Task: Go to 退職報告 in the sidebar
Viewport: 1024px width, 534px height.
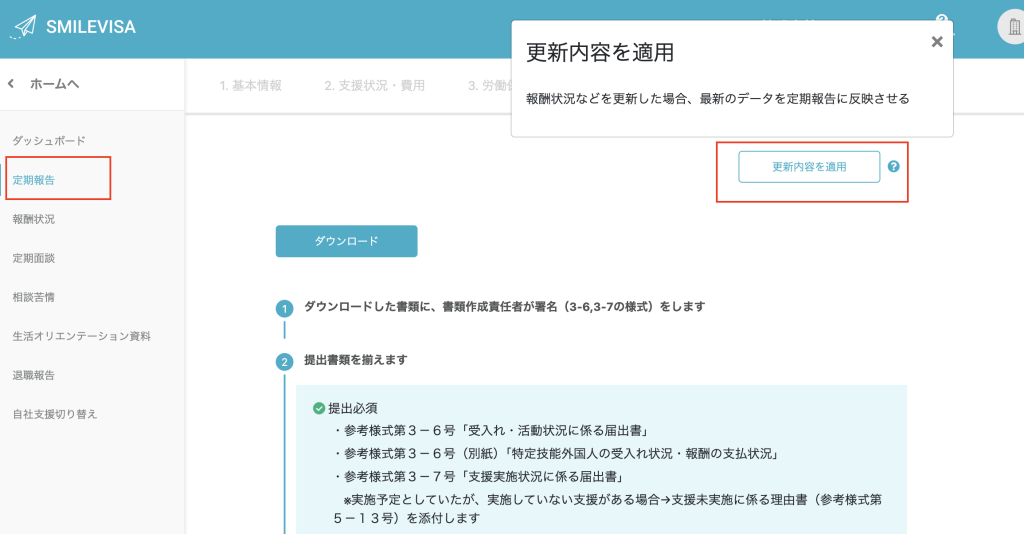Action: point(33,375)
